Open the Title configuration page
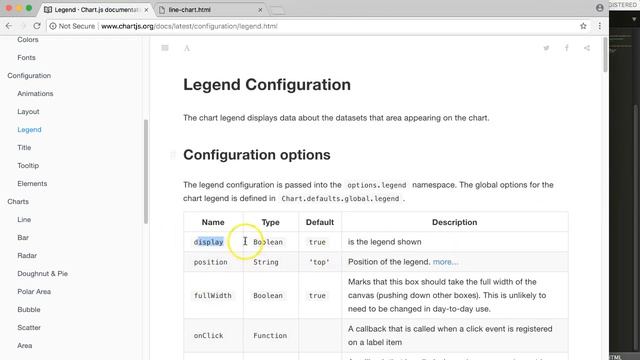The height and width of the screenshot is (360, 640). point(24,147)
